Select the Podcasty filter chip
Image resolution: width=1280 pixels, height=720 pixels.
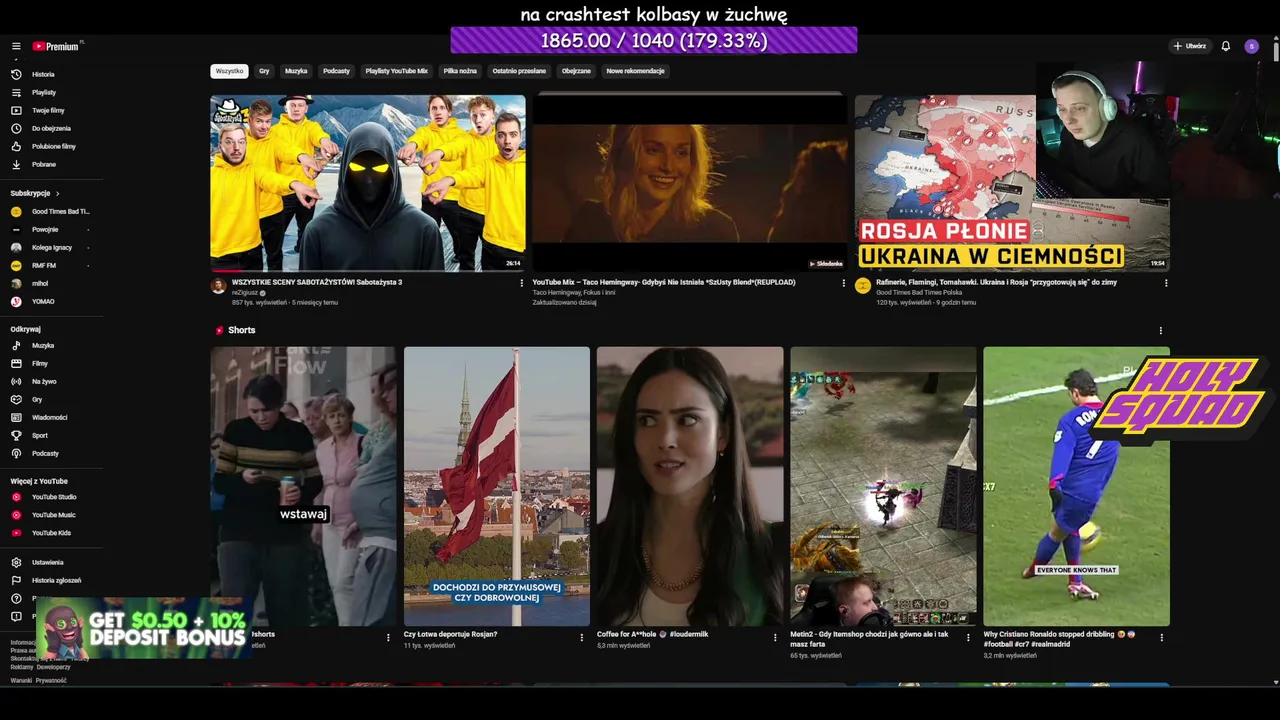[x=336, y=71]
